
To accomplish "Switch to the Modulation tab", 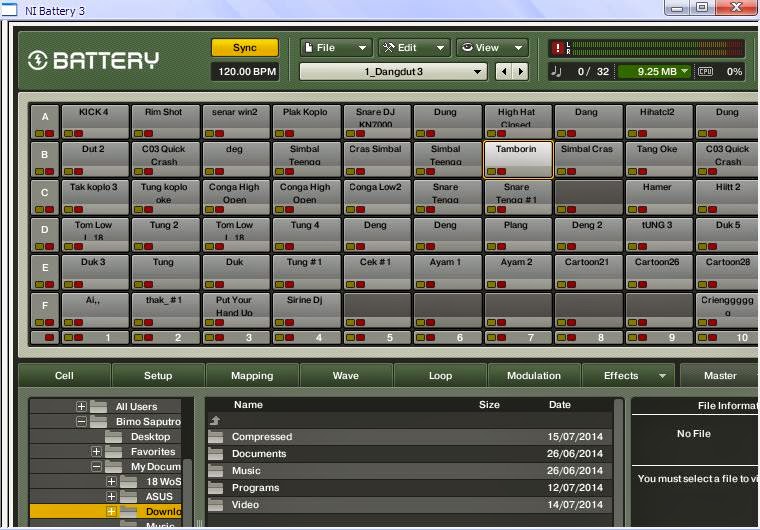I will 534,376.
